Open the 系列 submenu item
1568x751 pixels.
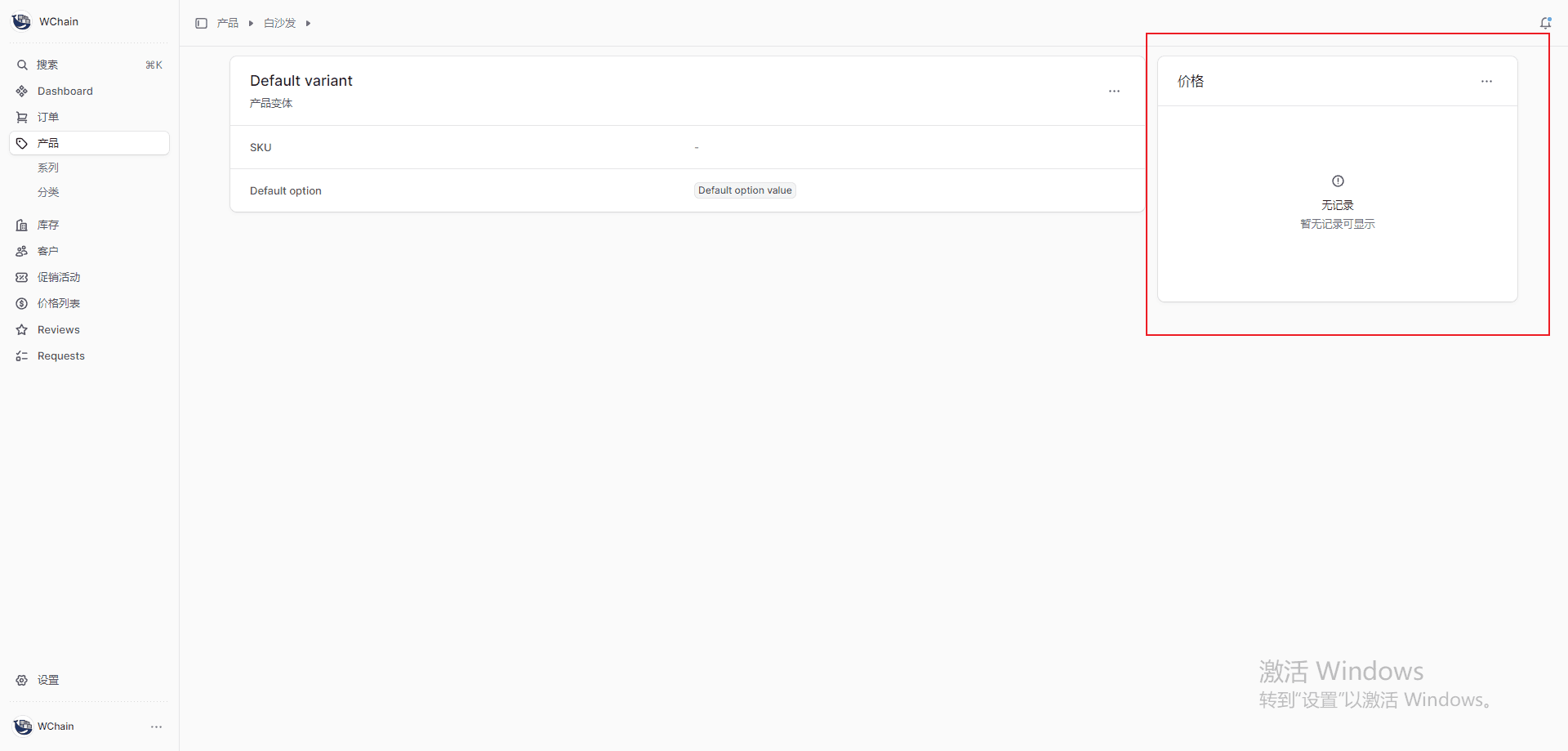point(48,168)
